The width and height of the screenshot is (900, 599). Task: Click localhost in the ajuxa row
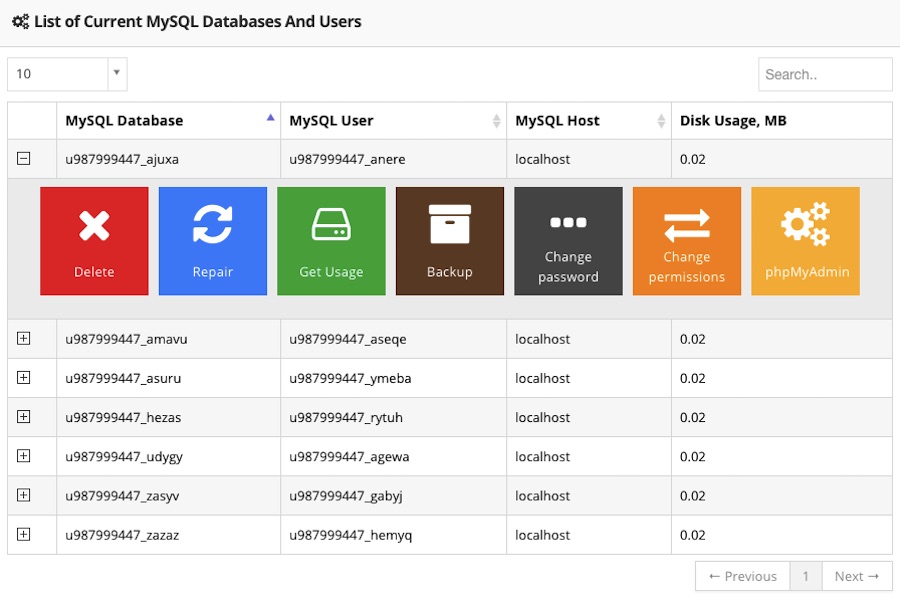[x=542, y=159]
